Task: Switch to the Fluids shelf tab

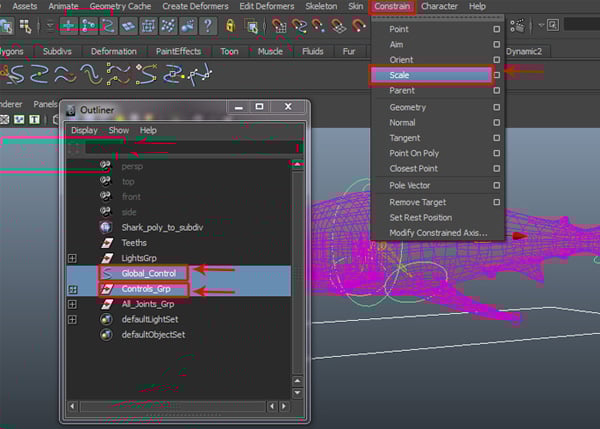Action: 313,52
